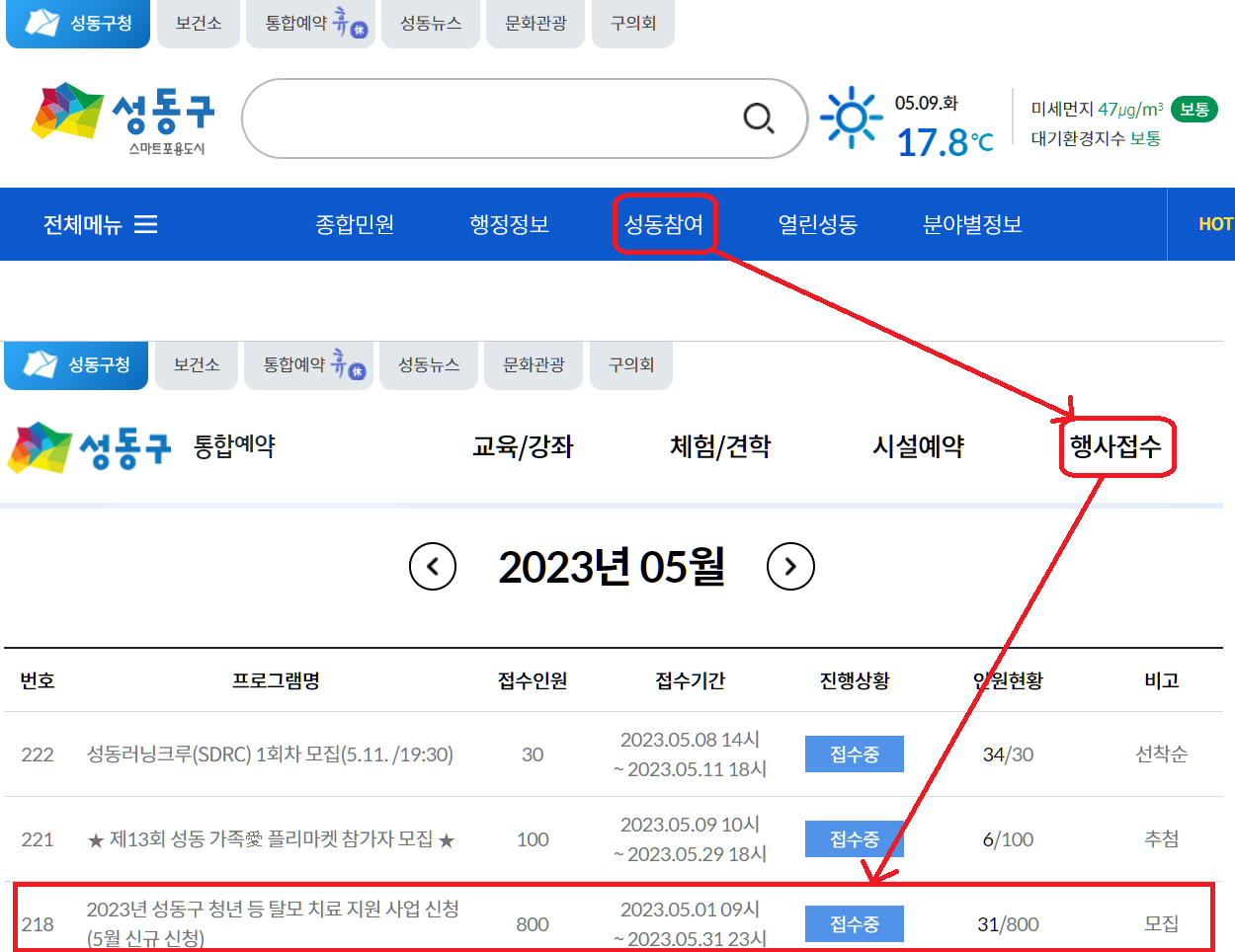The height and width of the screenshot is (952, 1235).
Task: Click the search magnifier icon
Action: 758,118
